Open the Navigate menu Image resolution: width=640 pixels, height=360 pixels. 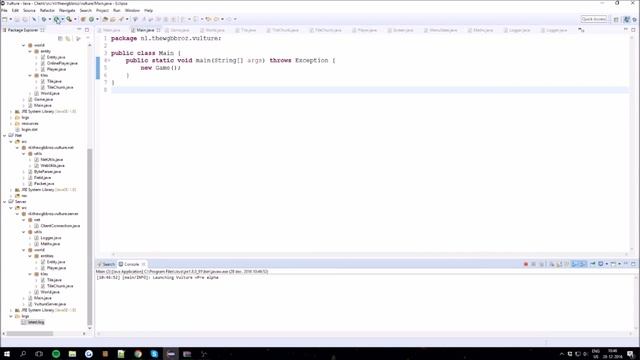pyautogui.click(x=67, y=10)
